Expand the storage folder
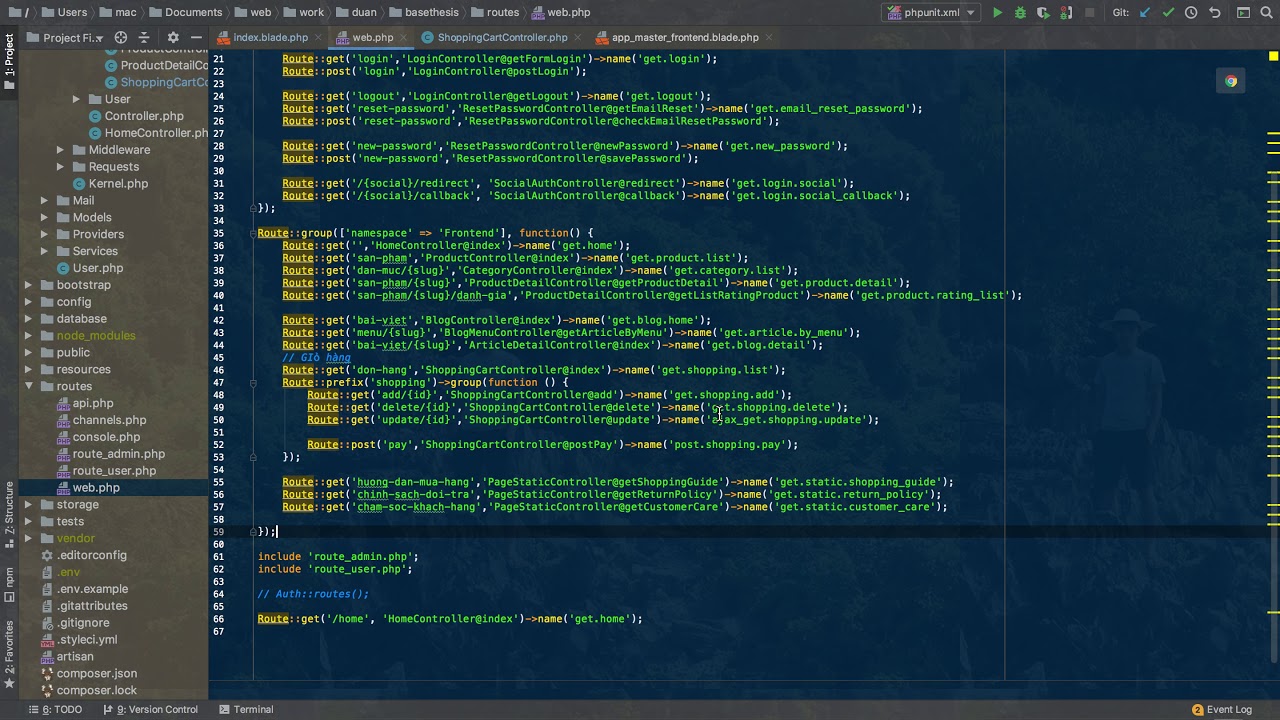 pyautogui.click(x=28, y=505)
